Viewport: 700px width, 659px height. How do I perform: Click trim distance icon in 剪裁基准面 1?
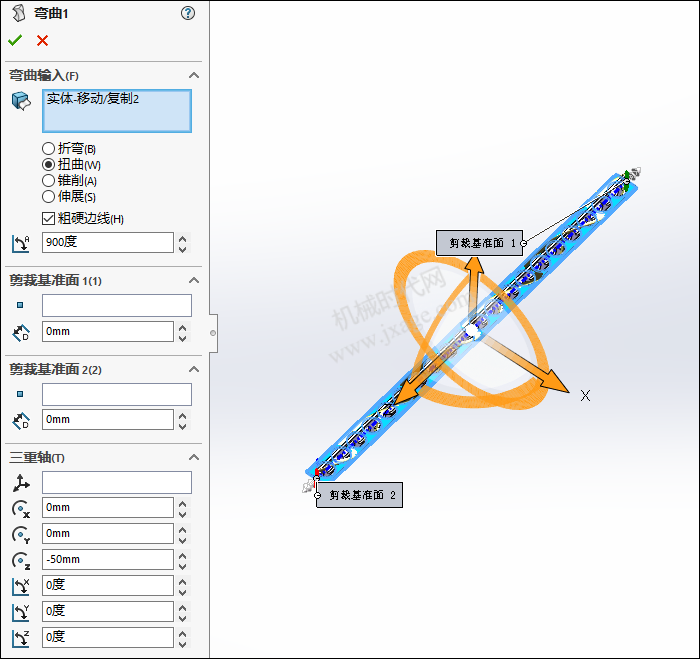[x=21, y=333]
